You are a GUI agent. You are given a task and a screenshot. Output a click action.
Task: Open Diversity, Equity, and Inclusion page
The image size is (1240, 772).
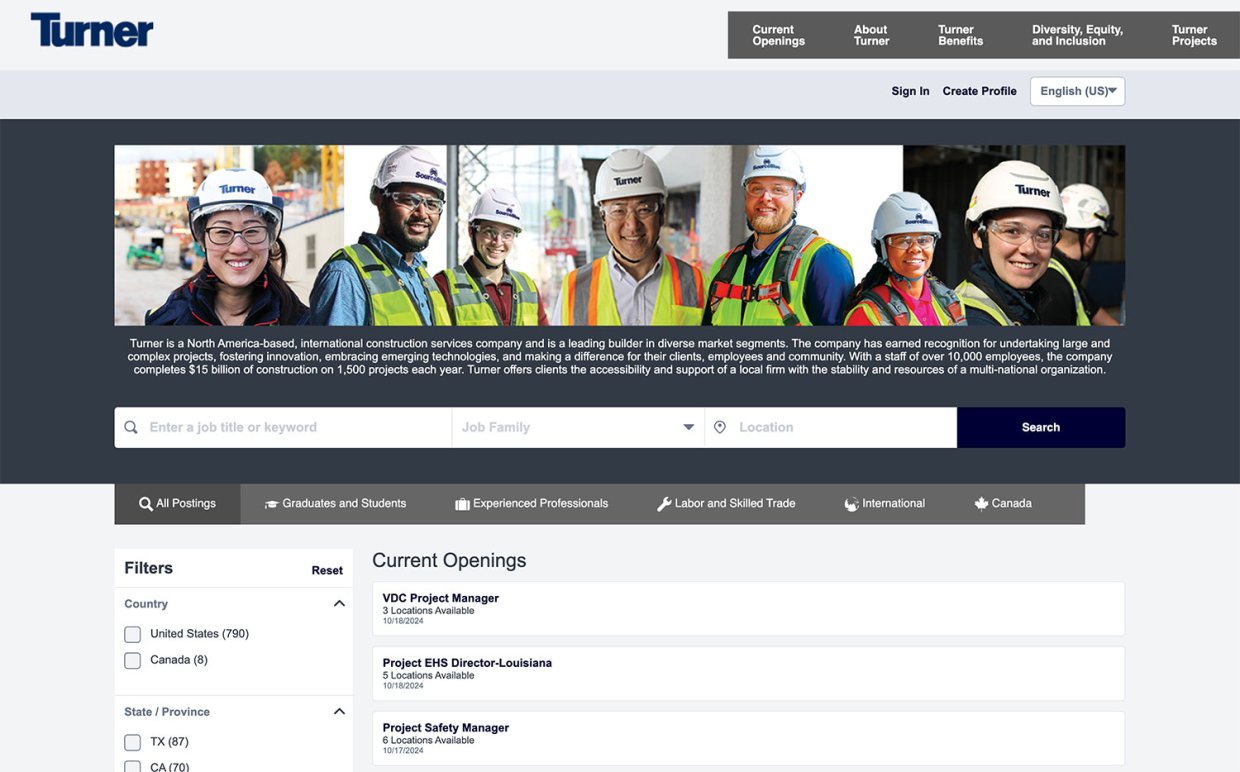1077,35
